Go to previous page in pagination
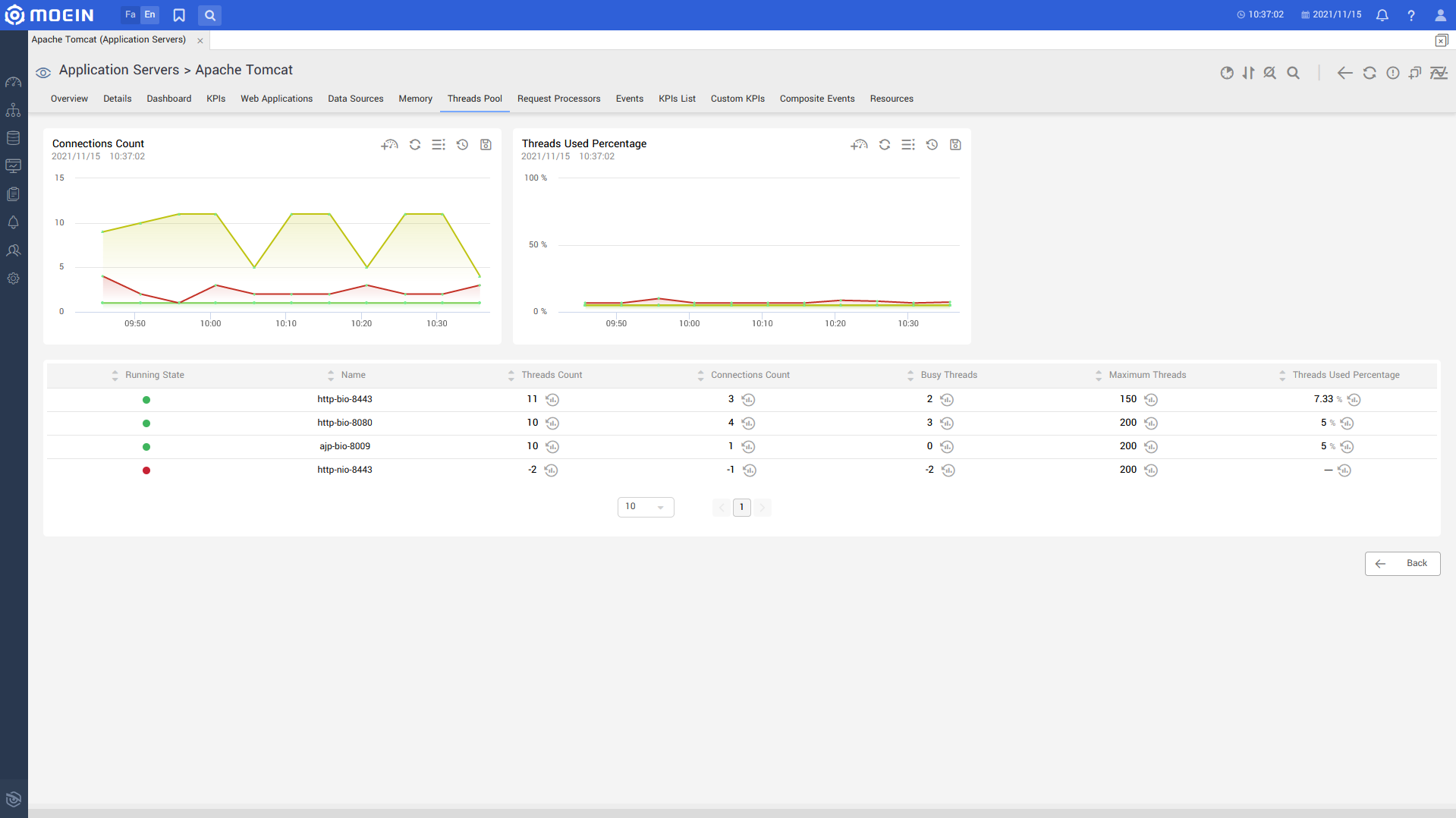 coord(722,508)
